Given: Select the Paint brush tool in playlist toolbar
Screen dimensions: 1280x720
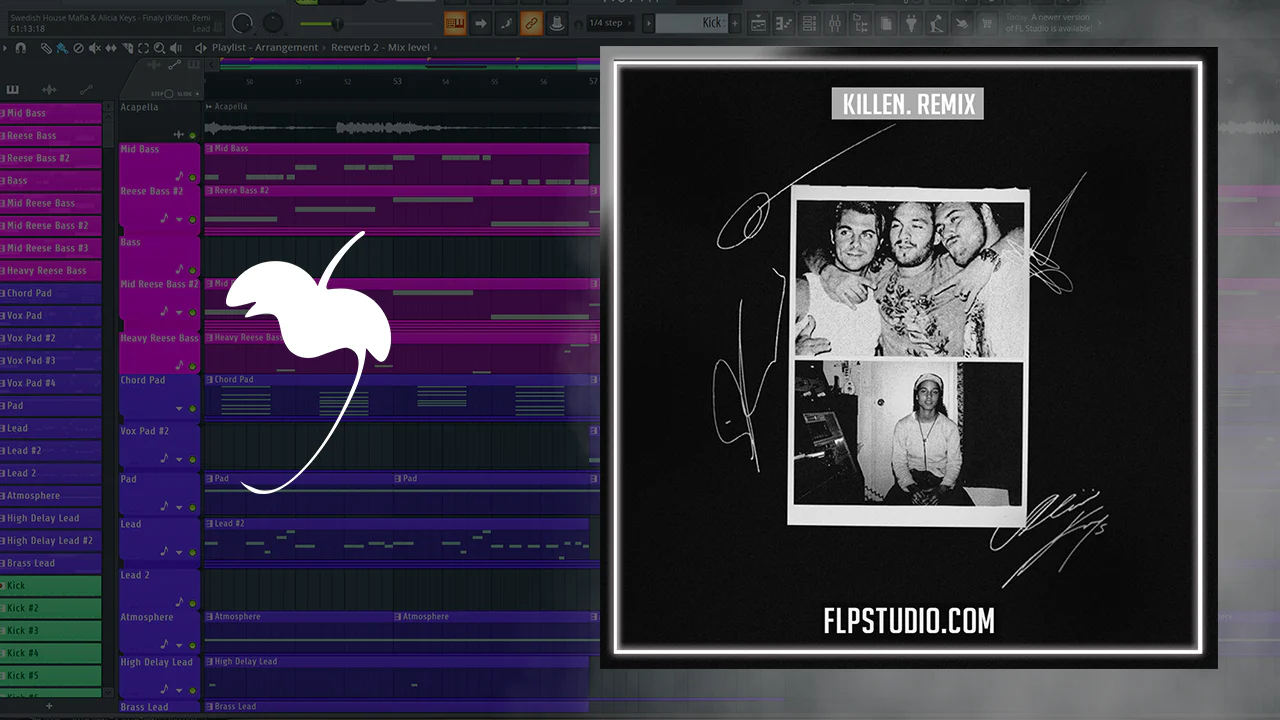Looking at the screenshot, I should (62, 48).
